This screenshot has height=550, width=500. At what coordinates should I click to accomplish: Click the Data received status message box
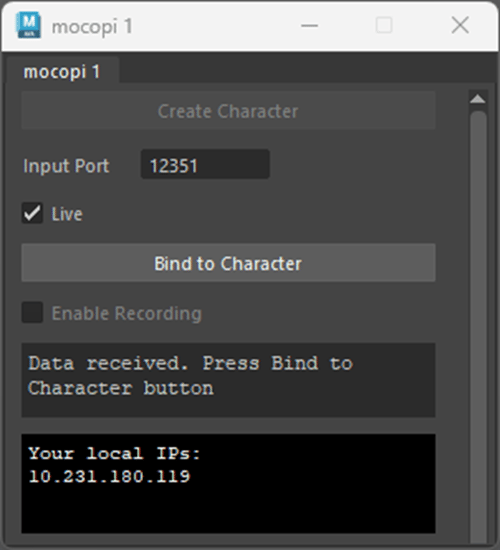[x=228, y=380]
